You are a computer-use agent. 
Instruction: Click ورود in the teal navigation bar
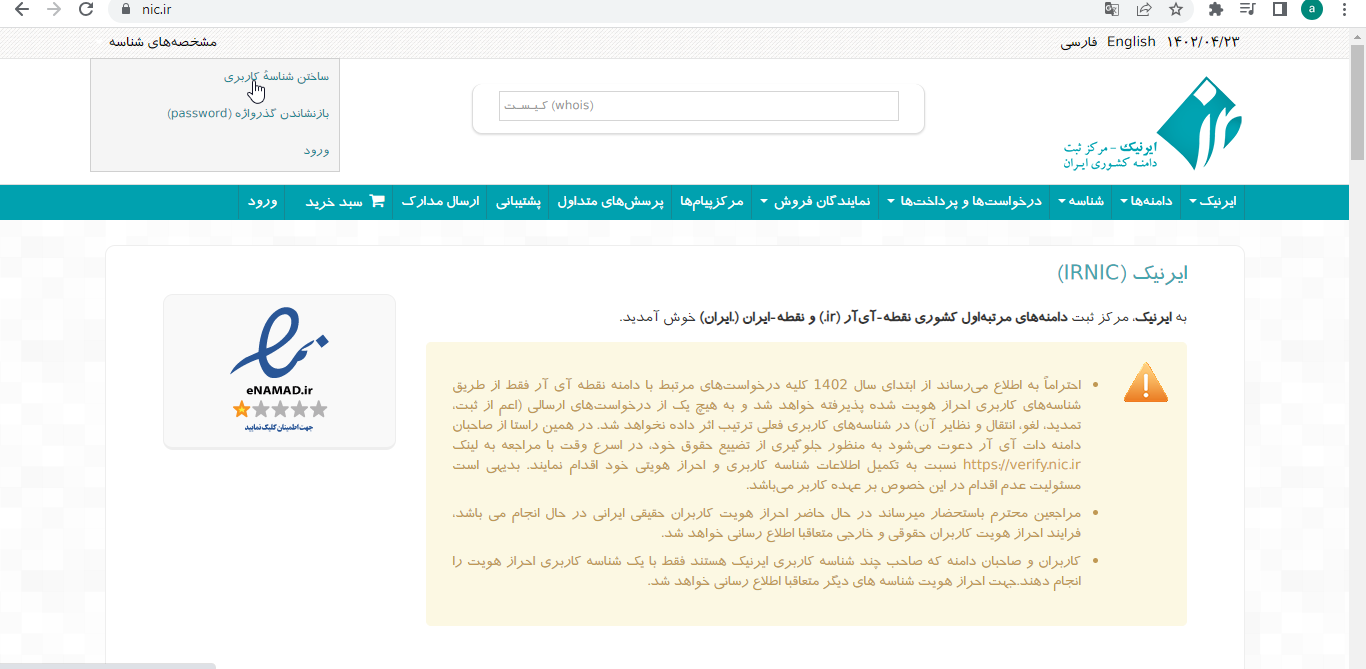(262, 202)
